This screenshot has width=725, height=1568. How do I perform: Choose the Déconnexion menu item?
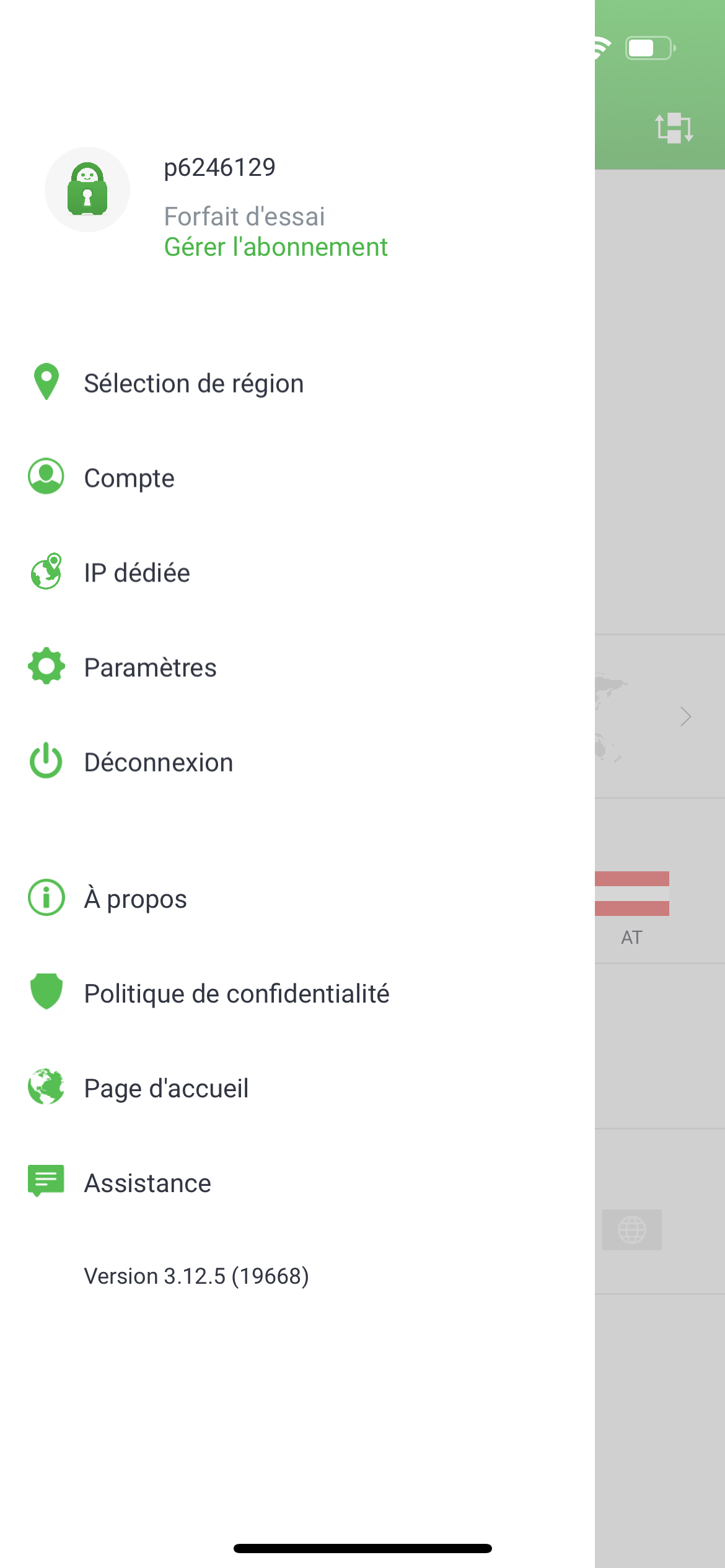[297, 761]
